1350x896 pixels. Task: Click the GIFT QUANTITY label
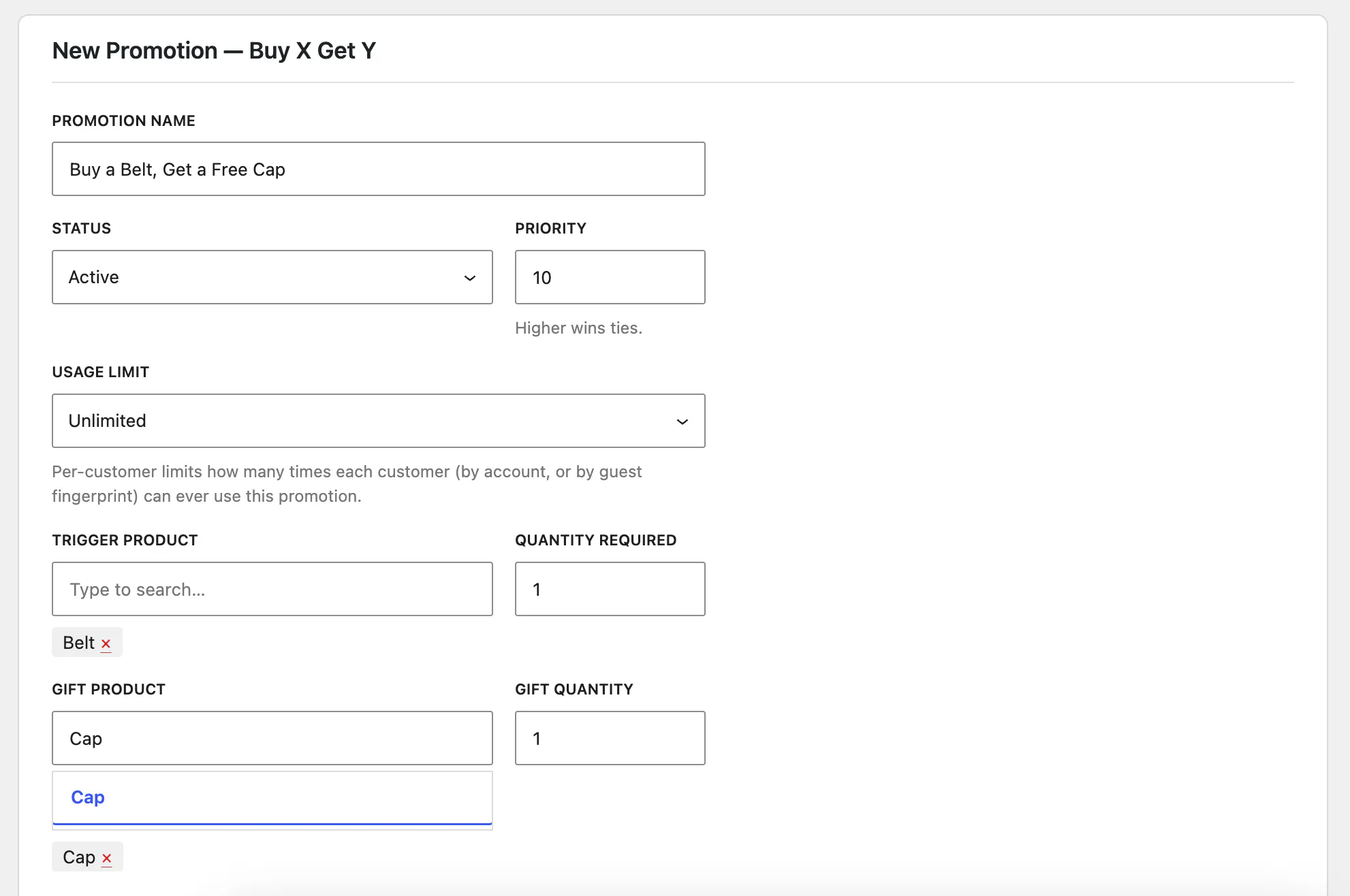pos(574,689)
